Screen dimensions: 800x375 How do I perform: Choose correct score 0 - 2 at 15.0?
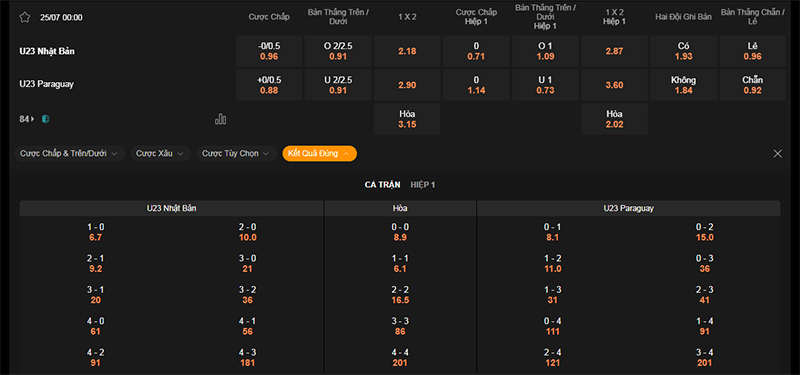coord(705,232)
